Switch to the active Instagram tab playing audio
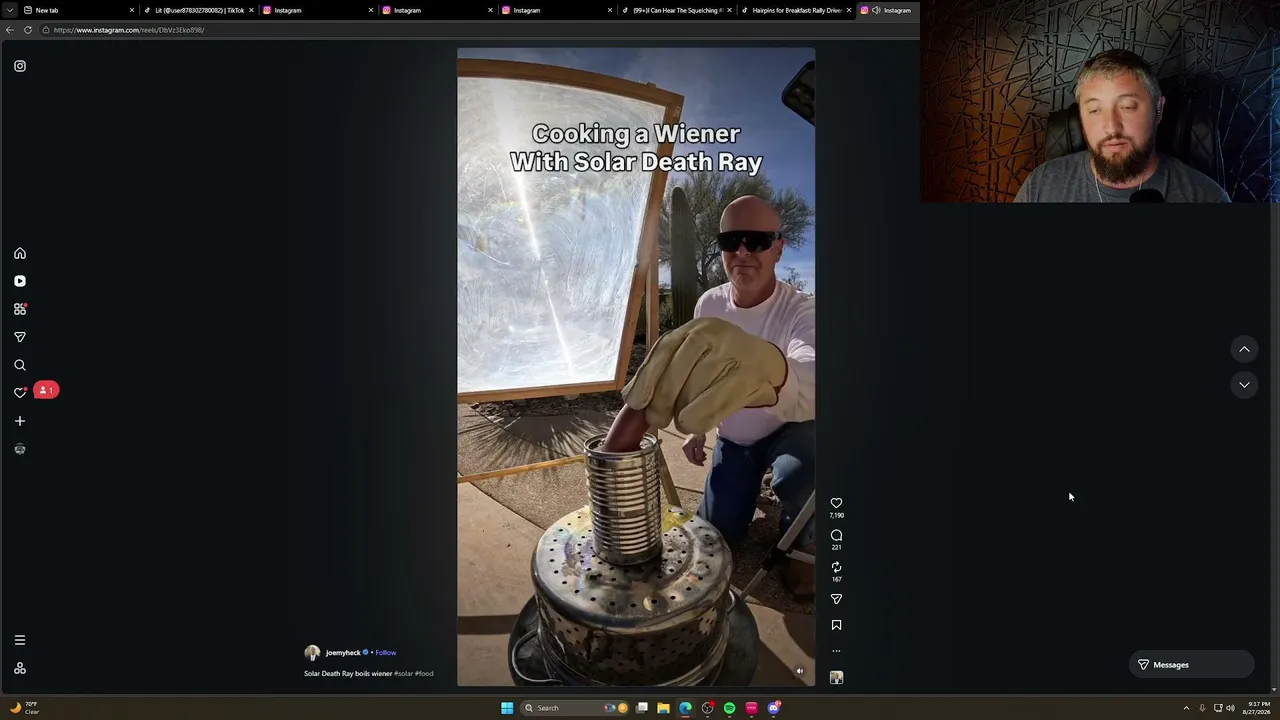1280x720 pixels. [x=886, y=10]
